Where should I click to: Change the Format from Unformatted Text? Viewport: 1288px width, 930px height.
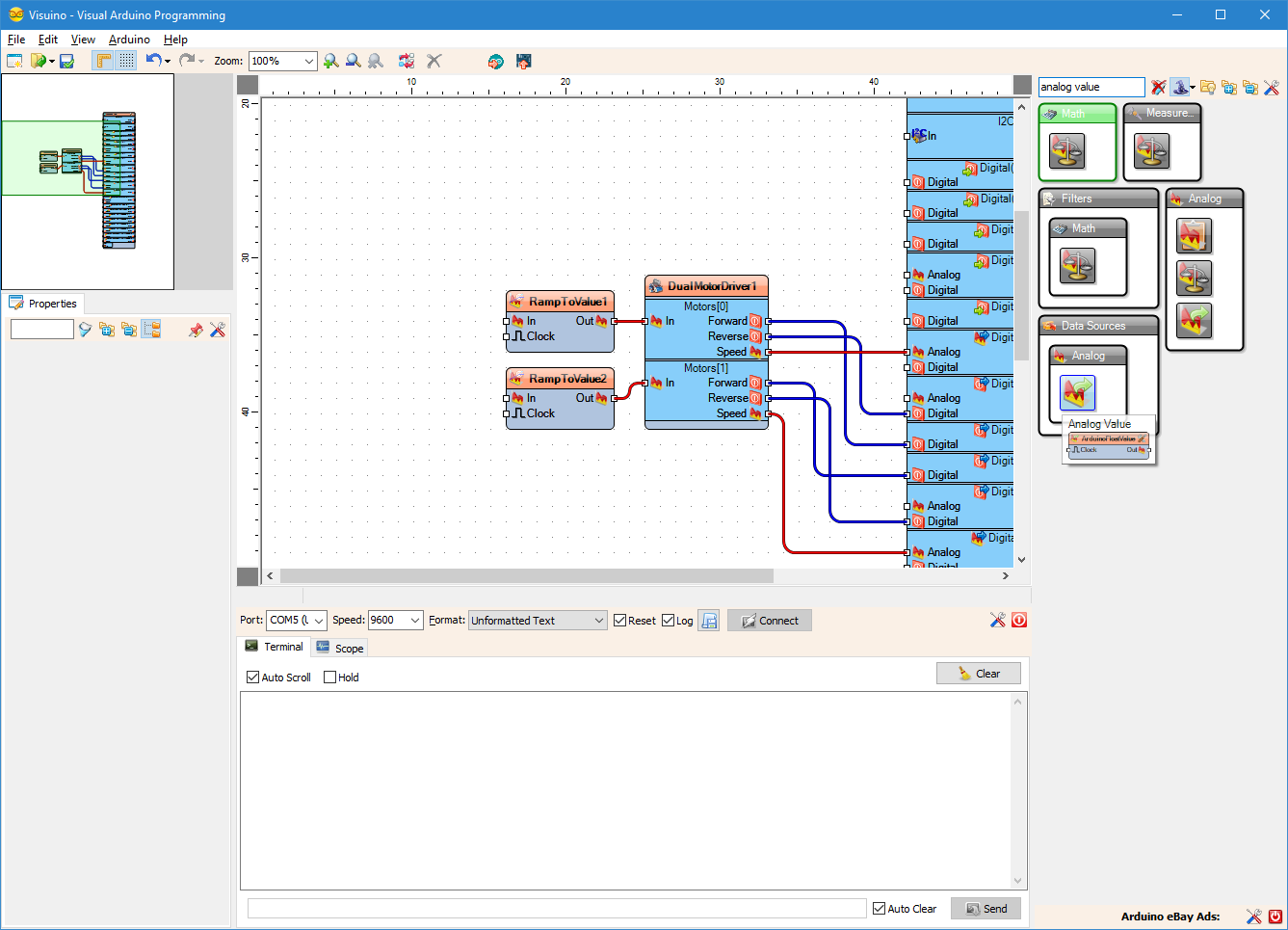click(597, 620)
